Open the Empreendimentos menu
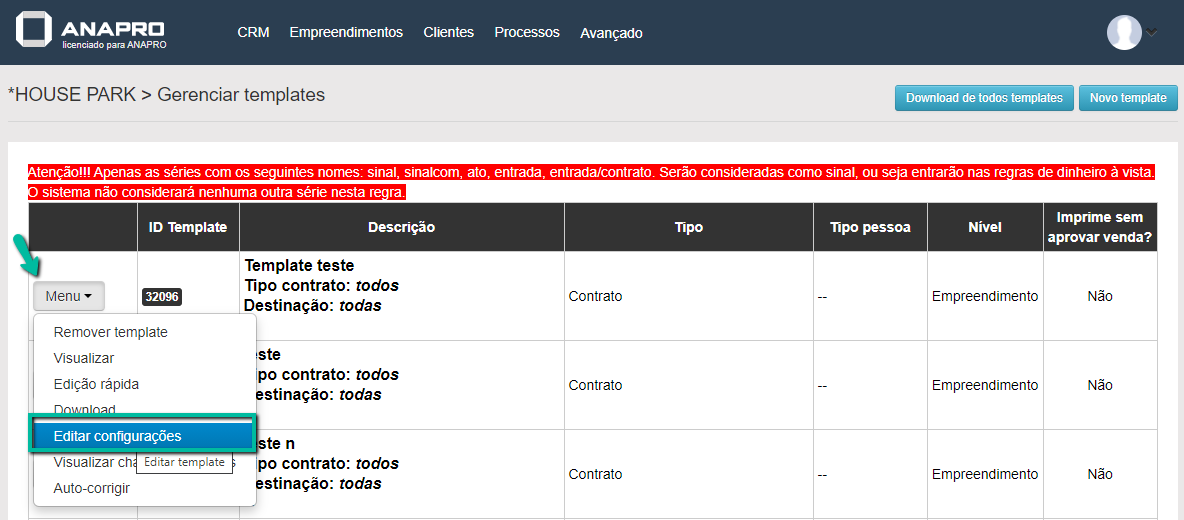 (x=346, y=32)
